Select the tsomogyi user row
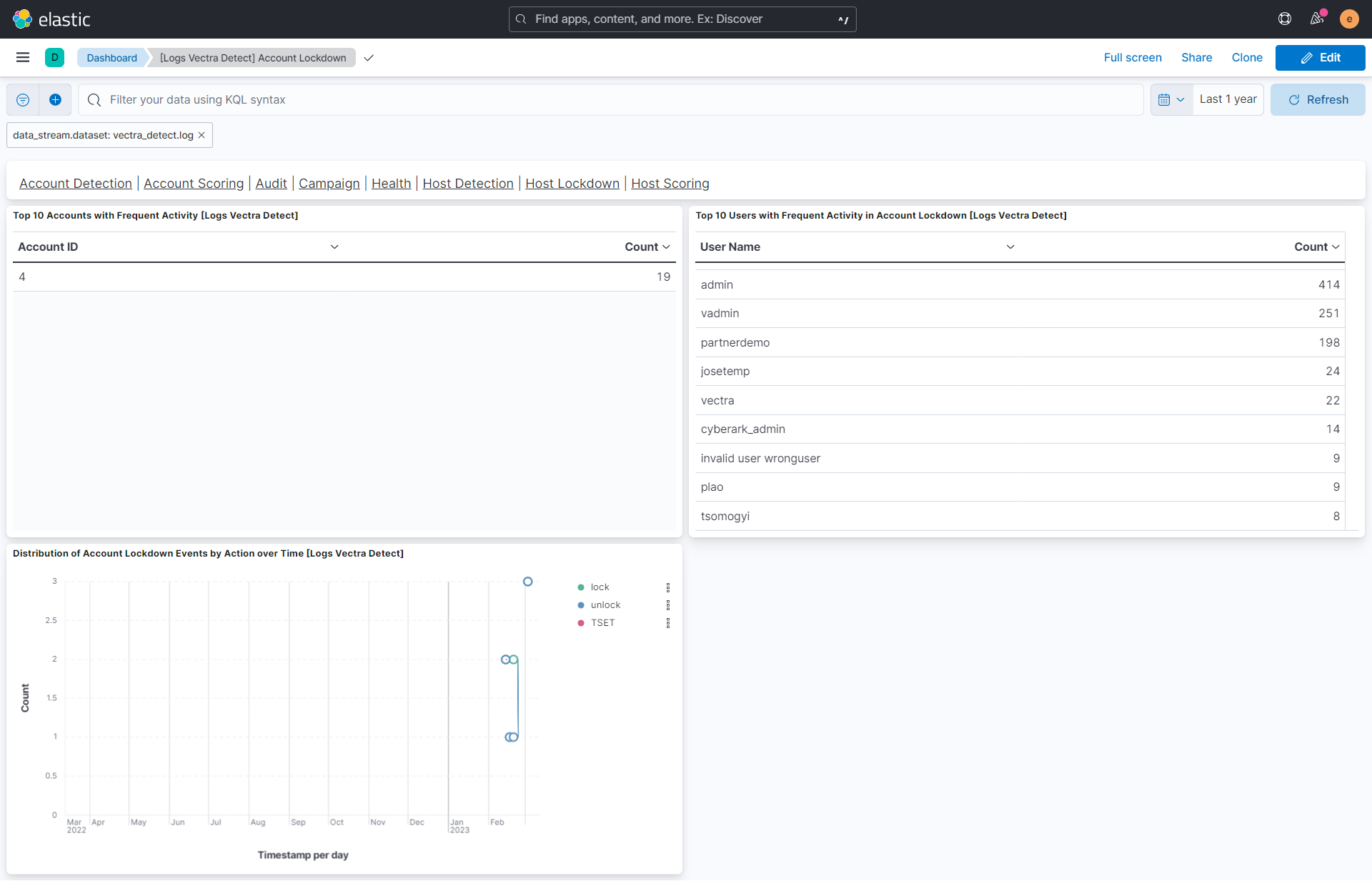 click(x=1020, y=517)
